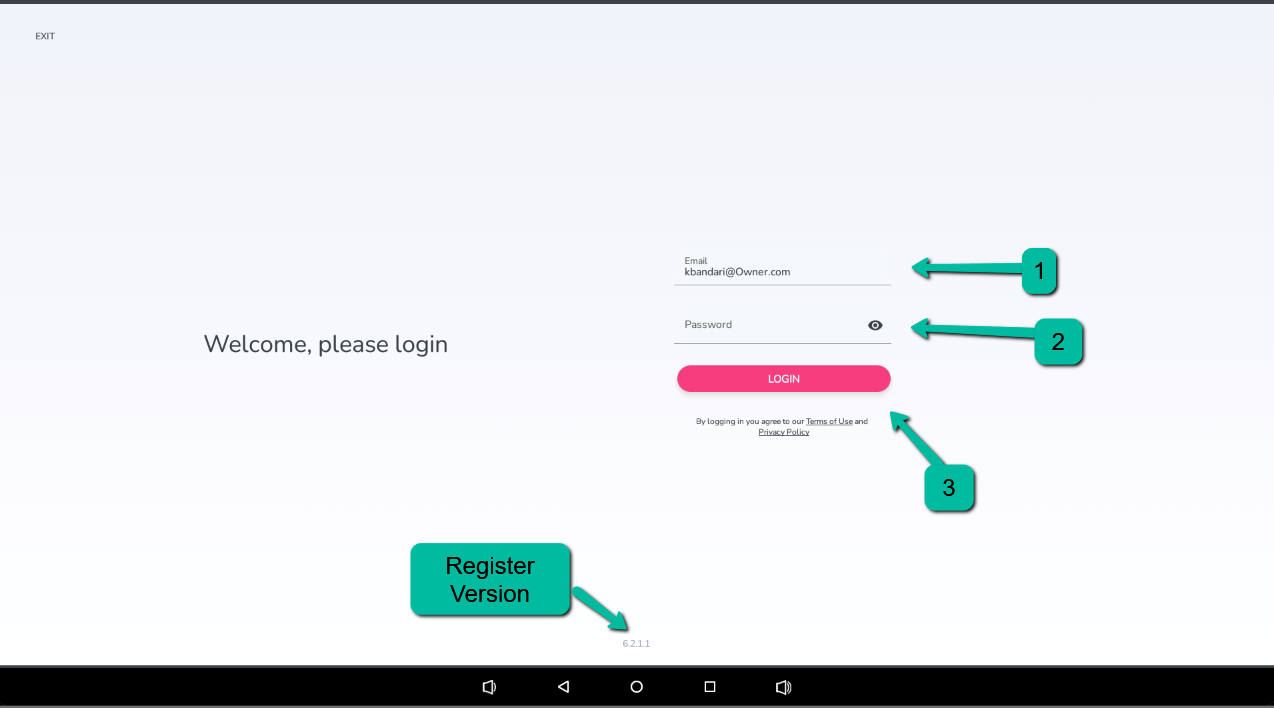
Task: Click the Register Version callout box
Action: pos(490,579)
